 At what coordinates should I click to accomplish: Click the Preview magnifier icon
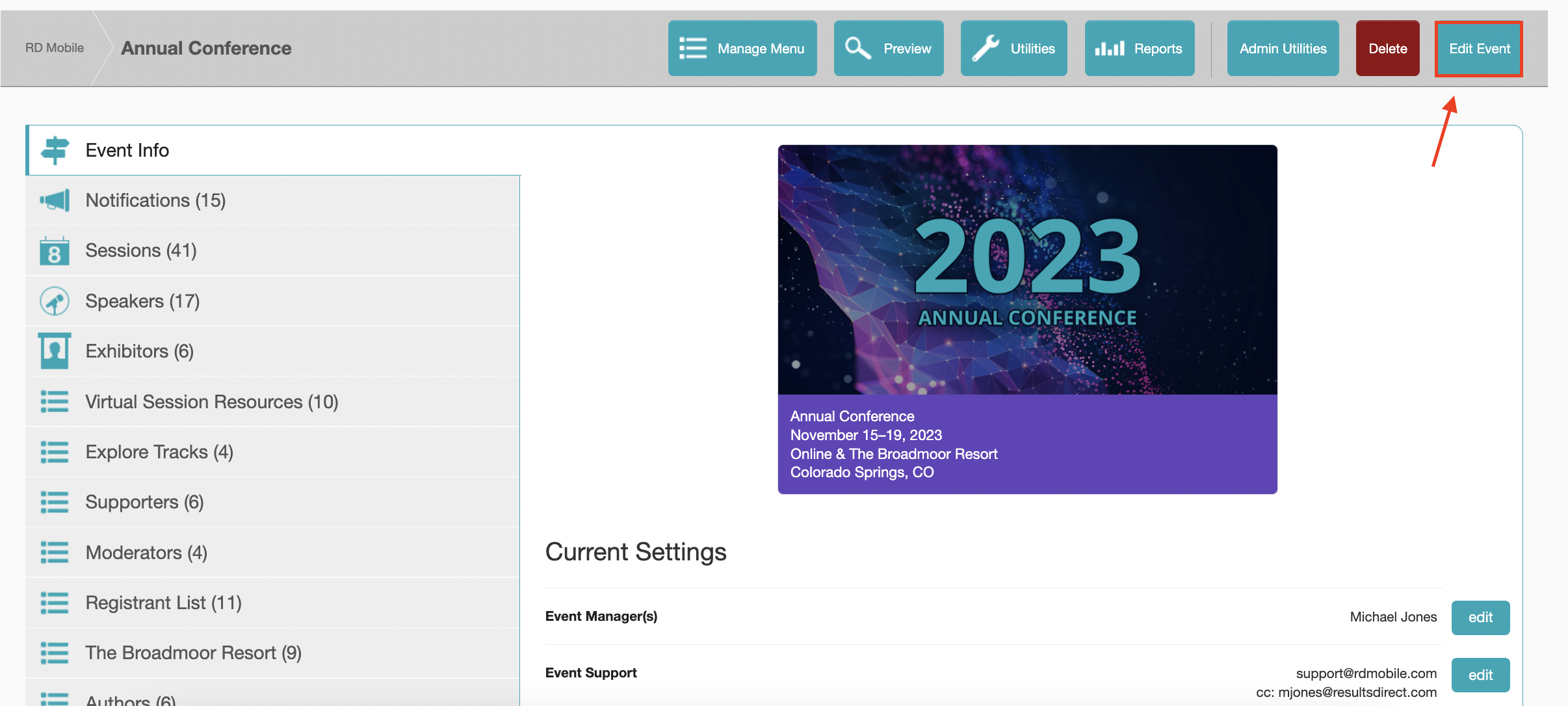pos(857,48)
